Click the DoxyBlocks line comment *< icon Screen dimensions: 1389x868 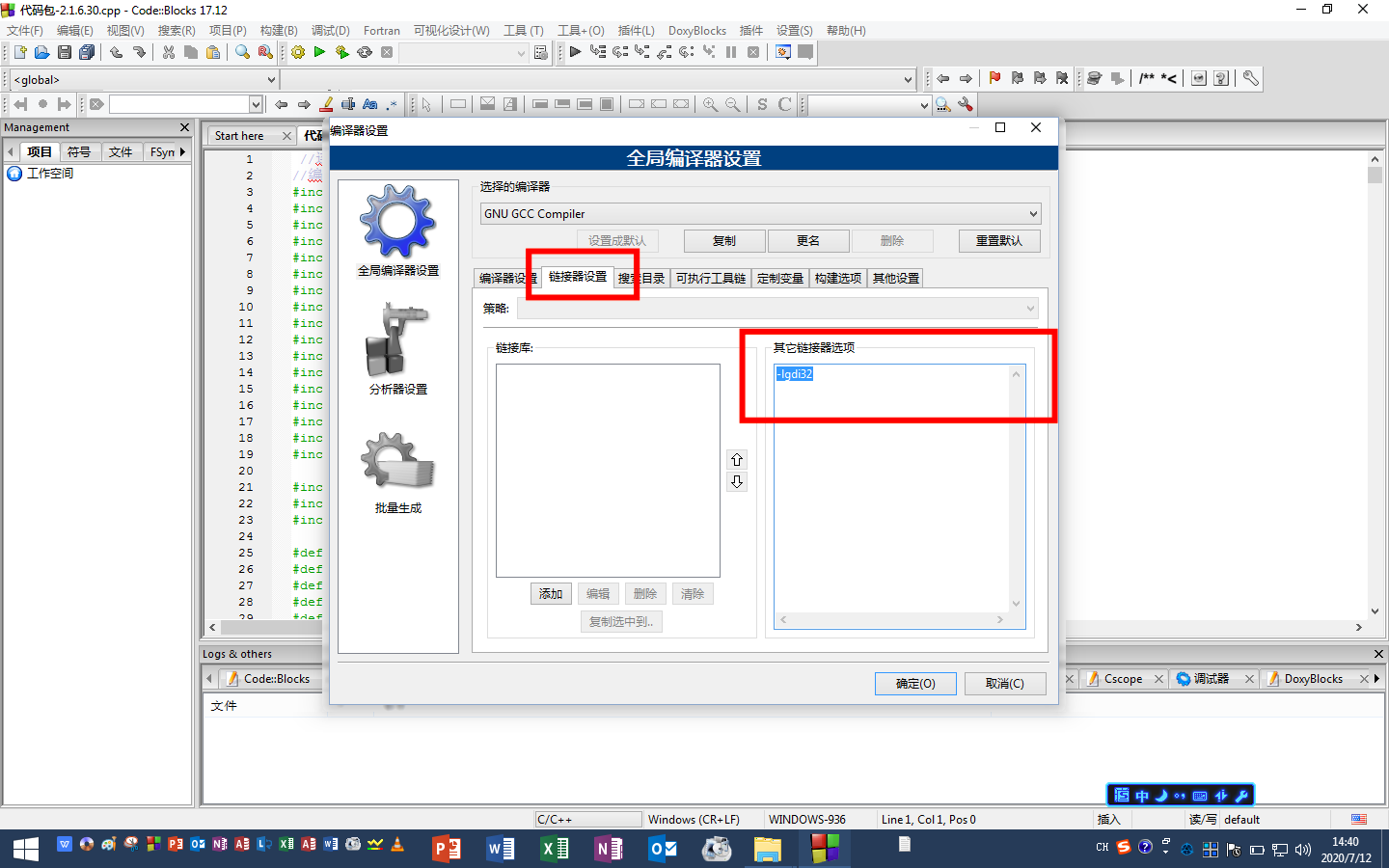1168,78
